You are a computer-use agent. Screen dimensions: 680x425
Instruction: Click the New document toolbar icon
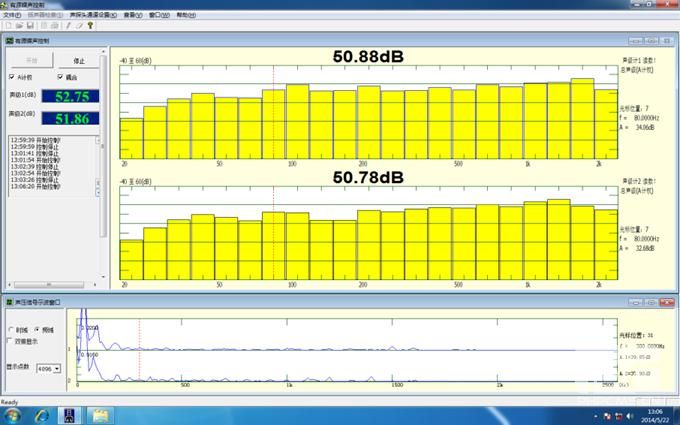point(8,26)
